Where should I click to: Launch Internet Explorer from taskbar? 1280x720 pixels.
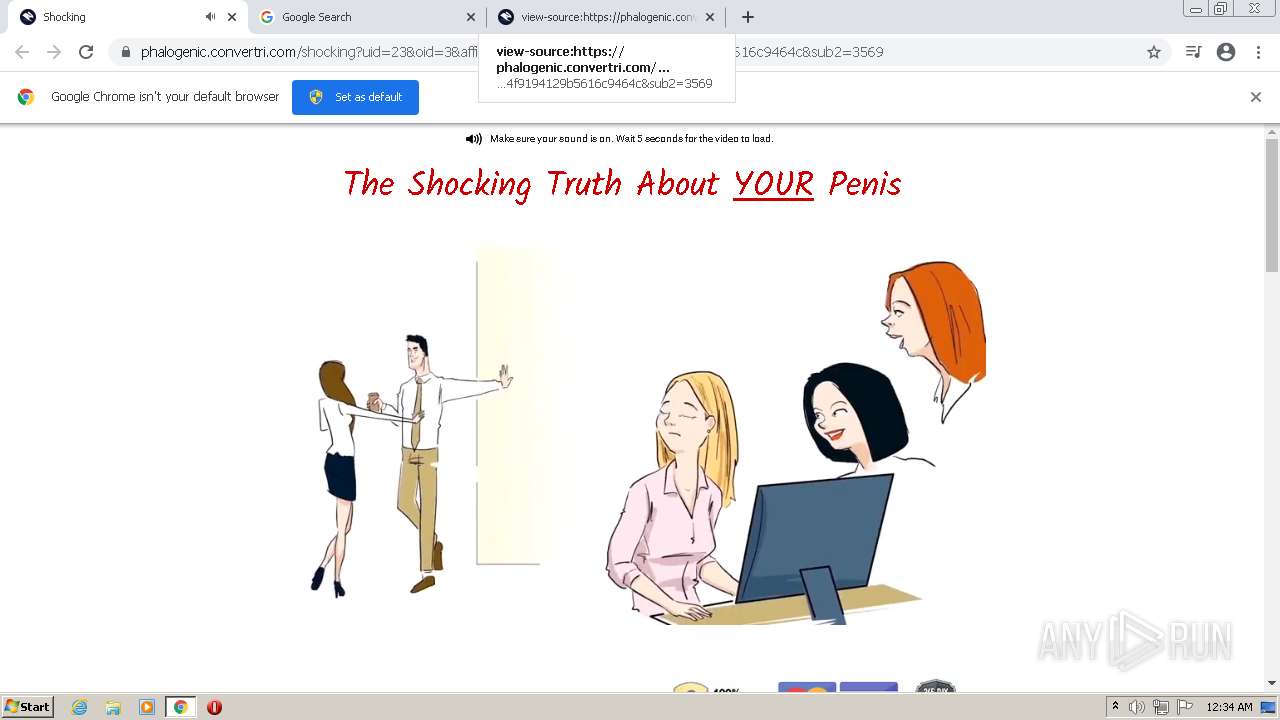pos(79,707)
